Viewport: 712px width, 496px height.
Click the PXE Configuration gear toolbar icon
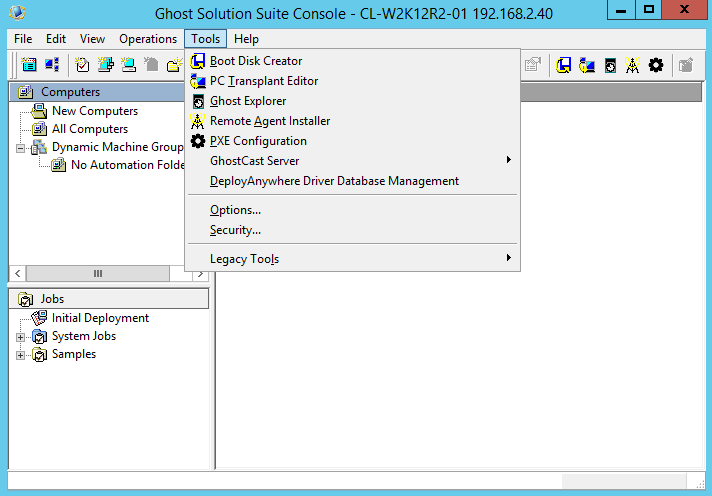pos(656,65)
